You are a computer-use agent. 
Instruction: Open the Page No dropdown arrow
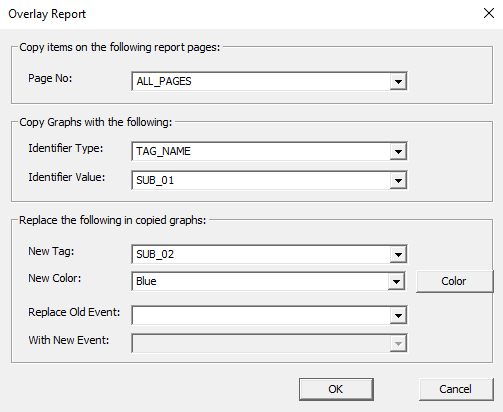[398, 81]
